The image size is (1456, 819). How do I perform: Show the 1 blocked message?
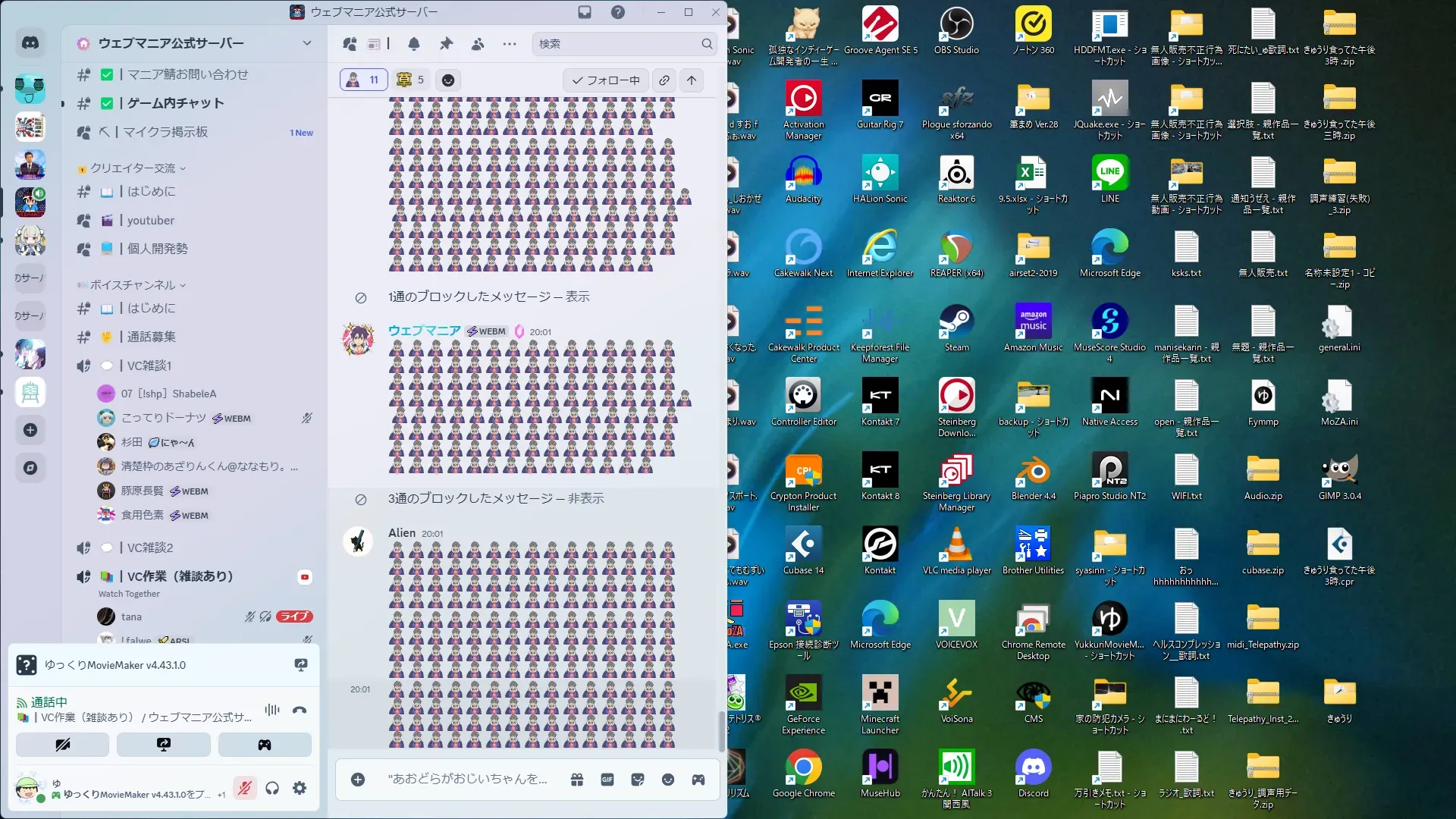576,297
